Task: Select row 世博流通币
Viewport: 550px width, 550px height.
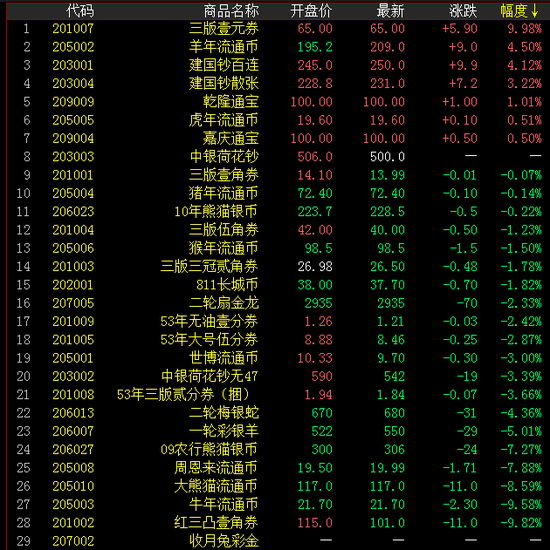Action: (x=278, y=358)
